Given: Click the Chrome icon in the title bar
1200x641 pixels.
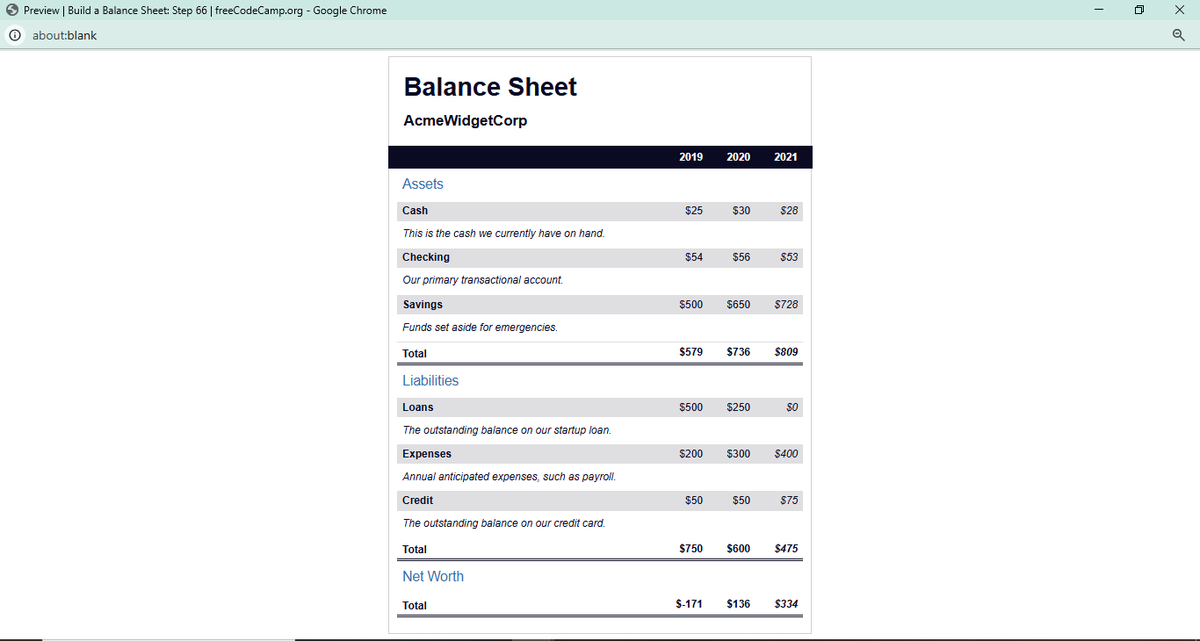Looking at the screenshot, I should tap(12, 10).
